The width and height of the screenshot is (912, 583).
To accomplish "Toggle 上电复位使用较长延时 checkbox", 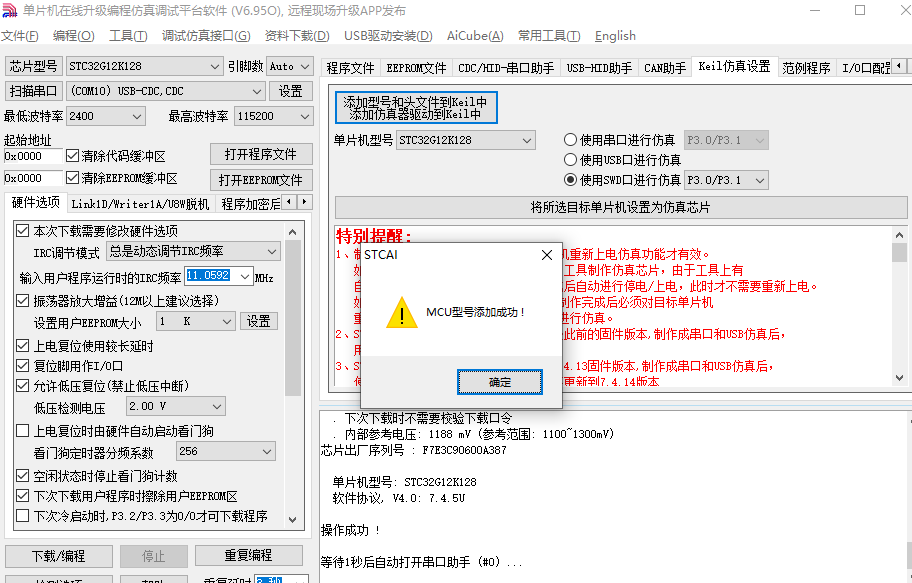I will coord(23,346).
